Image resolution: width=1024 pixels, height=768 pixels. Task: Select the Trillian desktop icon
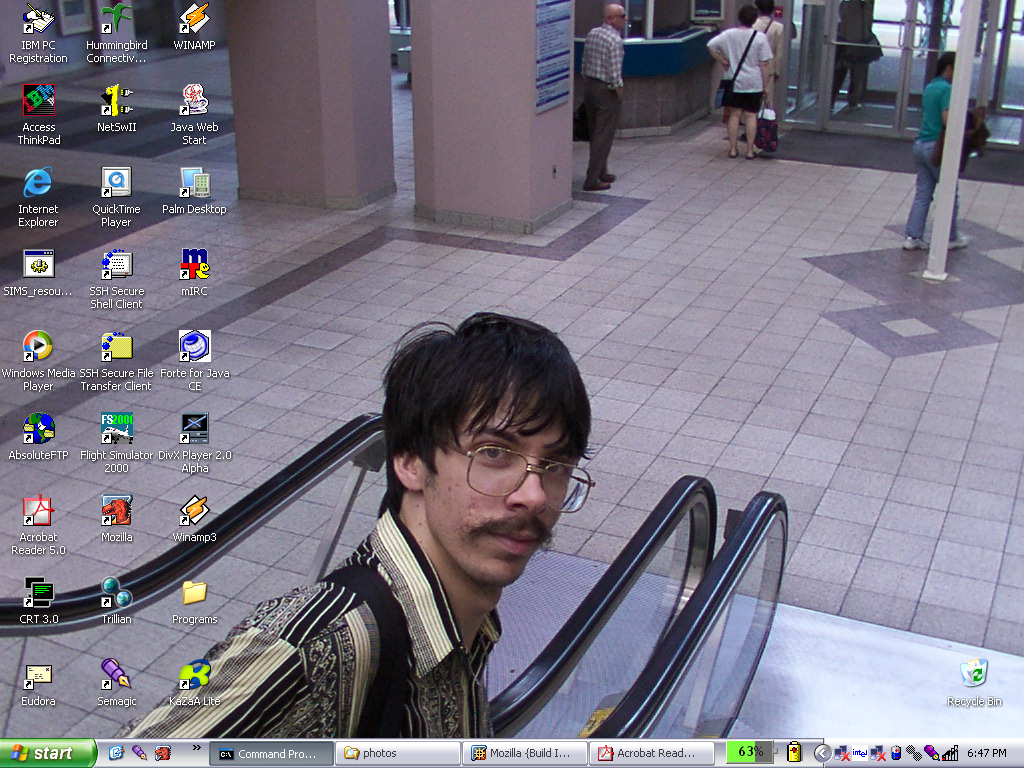117,593
